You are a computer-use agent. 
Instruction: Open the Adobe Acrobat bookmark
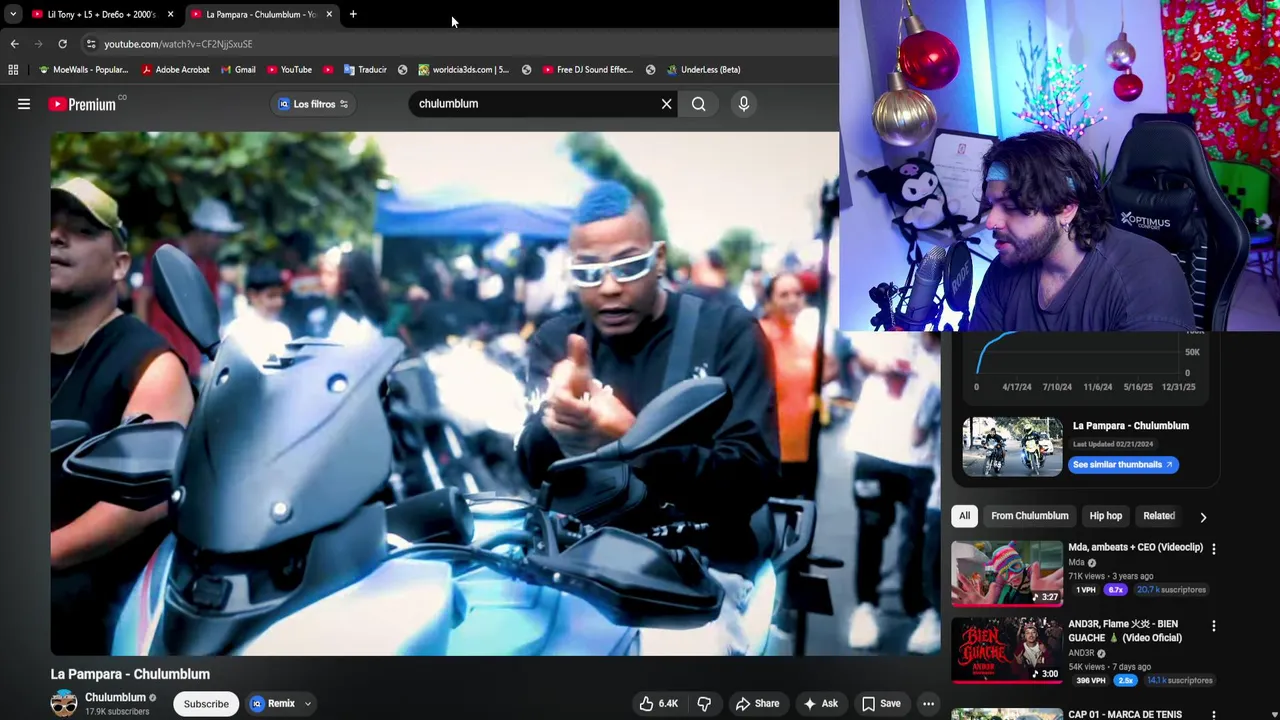(175, 70)
